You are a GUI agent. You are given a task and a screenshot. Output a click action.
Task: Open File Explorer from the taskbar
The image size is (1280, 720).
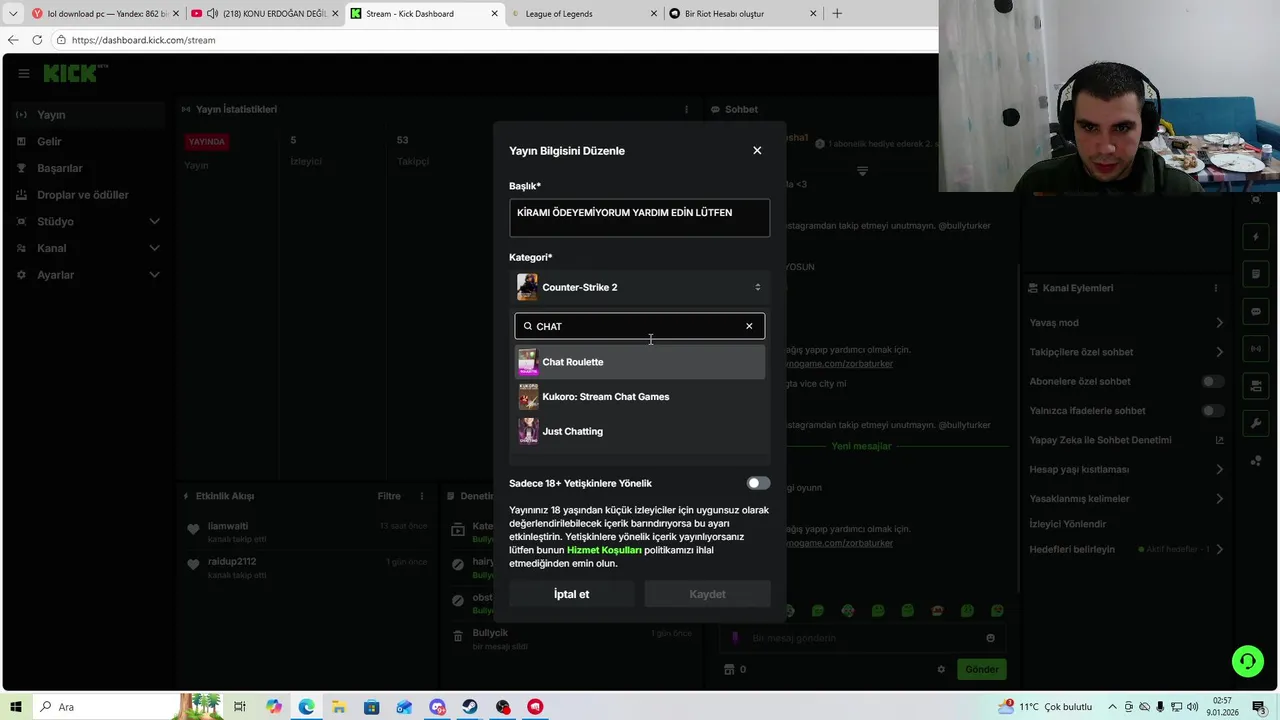click(339, 707)
